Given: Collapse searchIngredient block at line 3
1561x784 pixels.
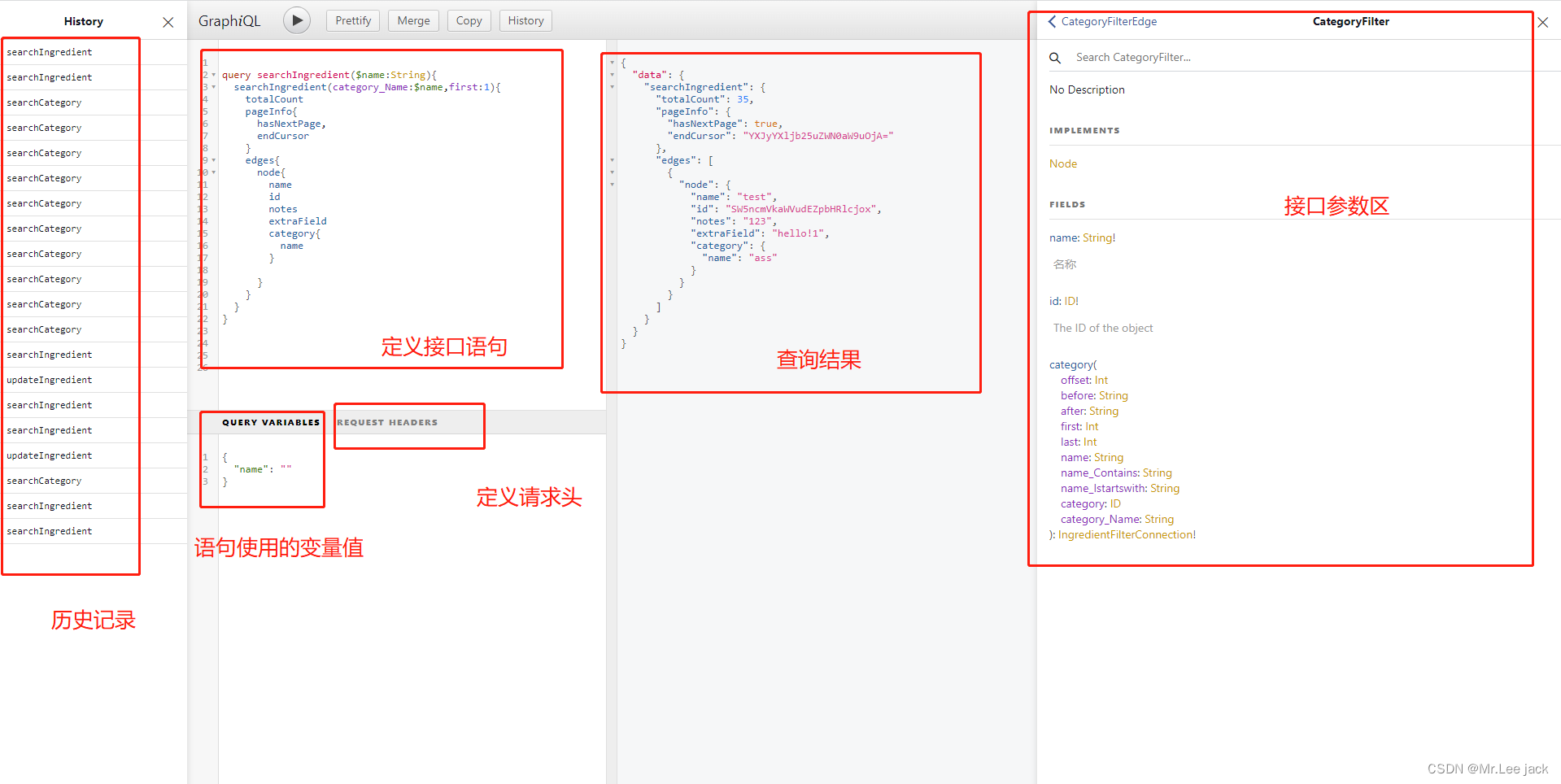Looking at the screenshot, I should [214, 87].
